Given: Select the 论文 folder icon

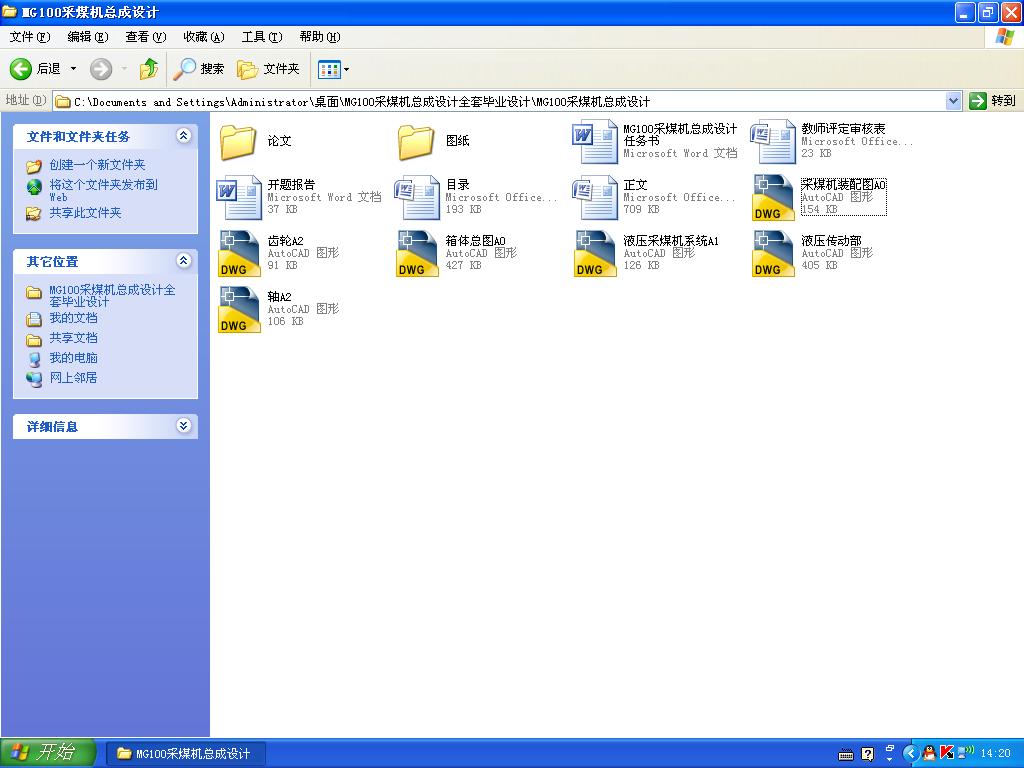Looking at the screenshot, I should [239, 141].
